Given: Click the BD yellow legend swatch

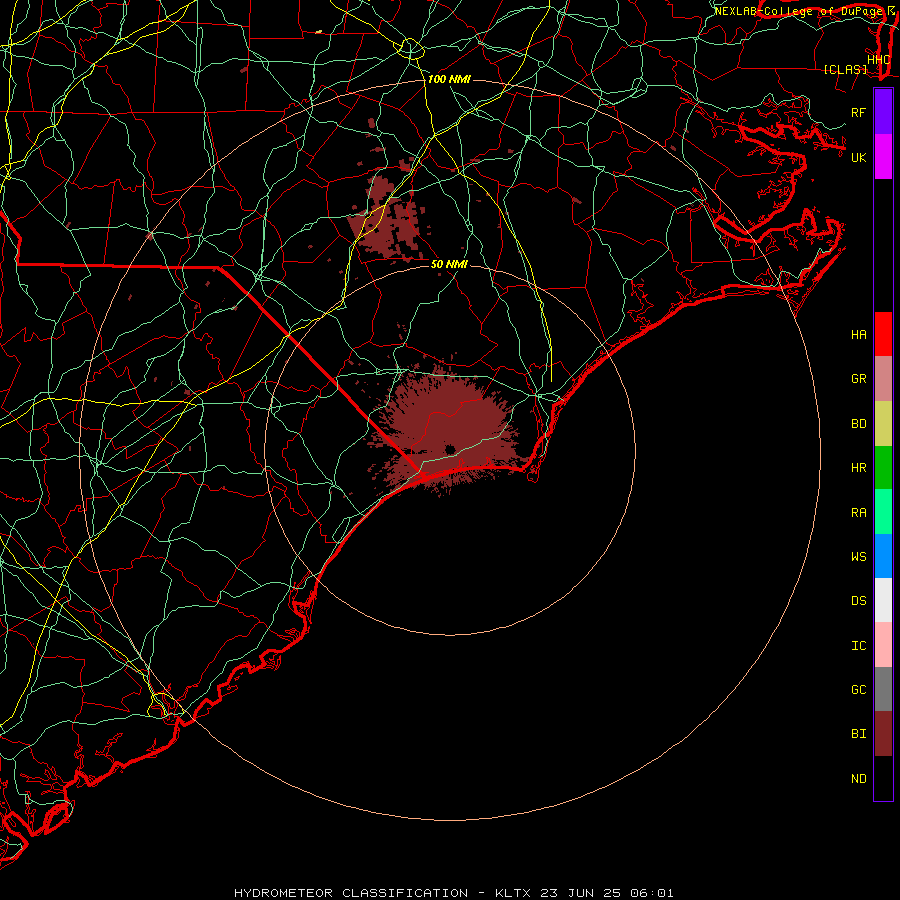Looking at the screenshot, I should pyautogui.click(x=883, y=424).
